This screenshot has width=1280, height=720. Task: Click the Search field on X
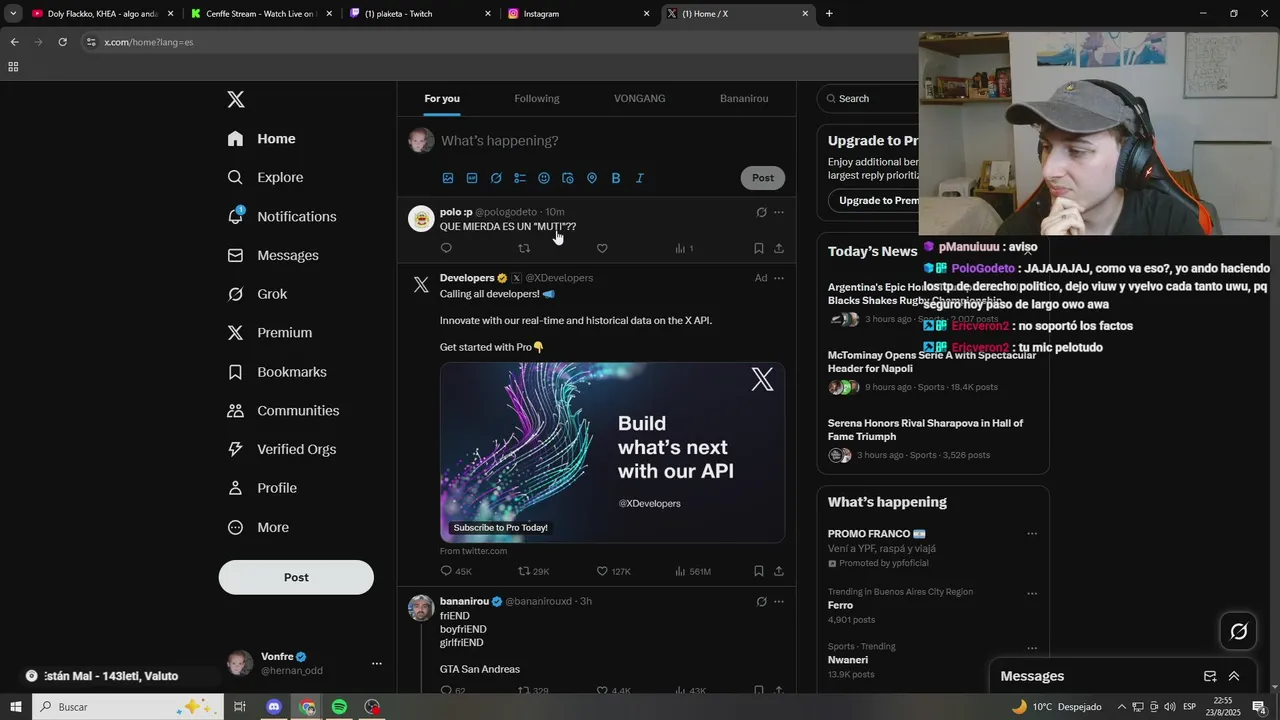point(868,98)
